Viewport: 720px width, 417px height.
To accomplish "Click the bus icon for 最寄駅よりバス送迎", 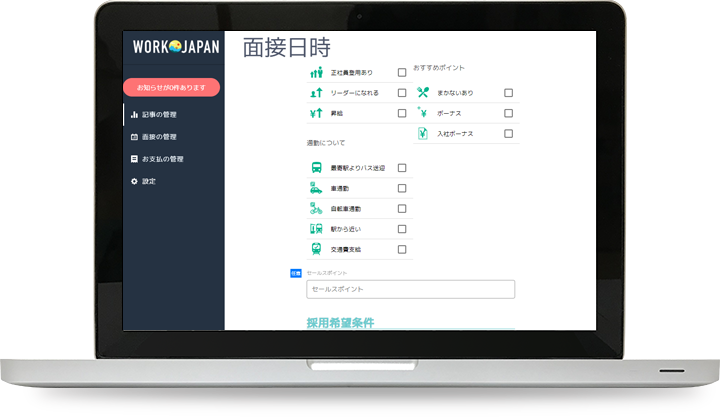I will (x=316, y=168).
